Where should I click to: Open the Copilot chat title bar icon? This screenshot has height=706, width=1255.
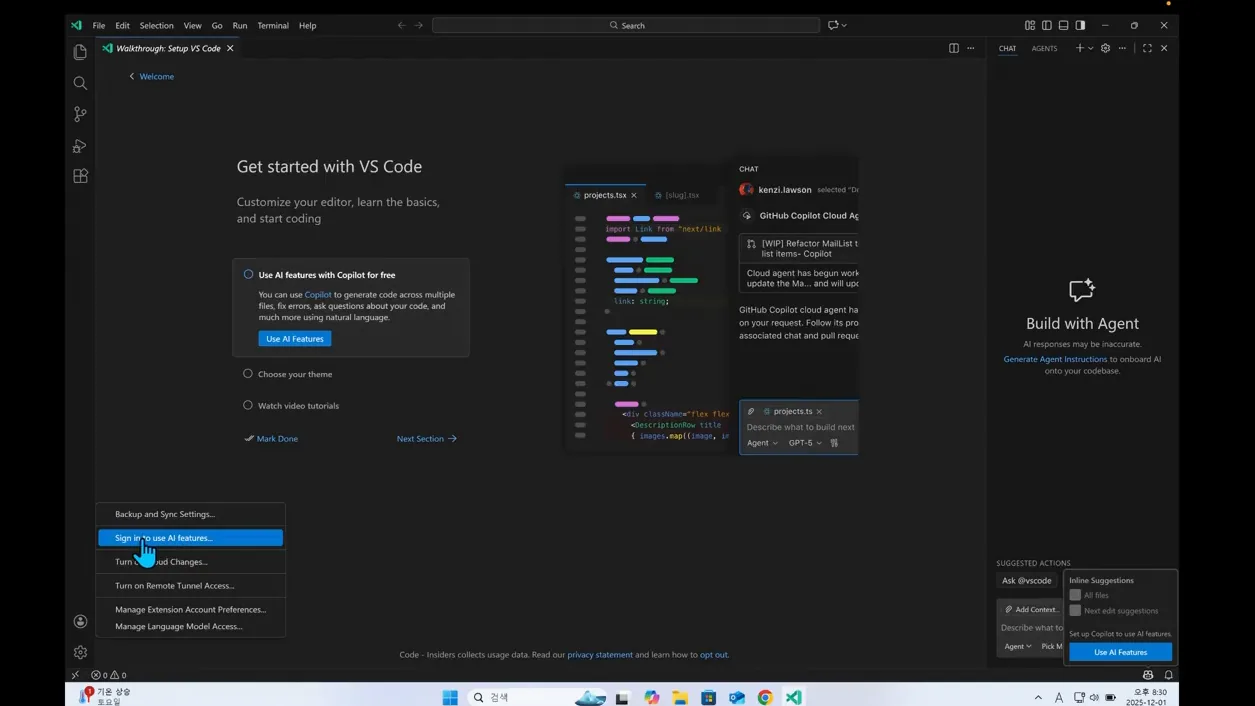coord(832,25)
